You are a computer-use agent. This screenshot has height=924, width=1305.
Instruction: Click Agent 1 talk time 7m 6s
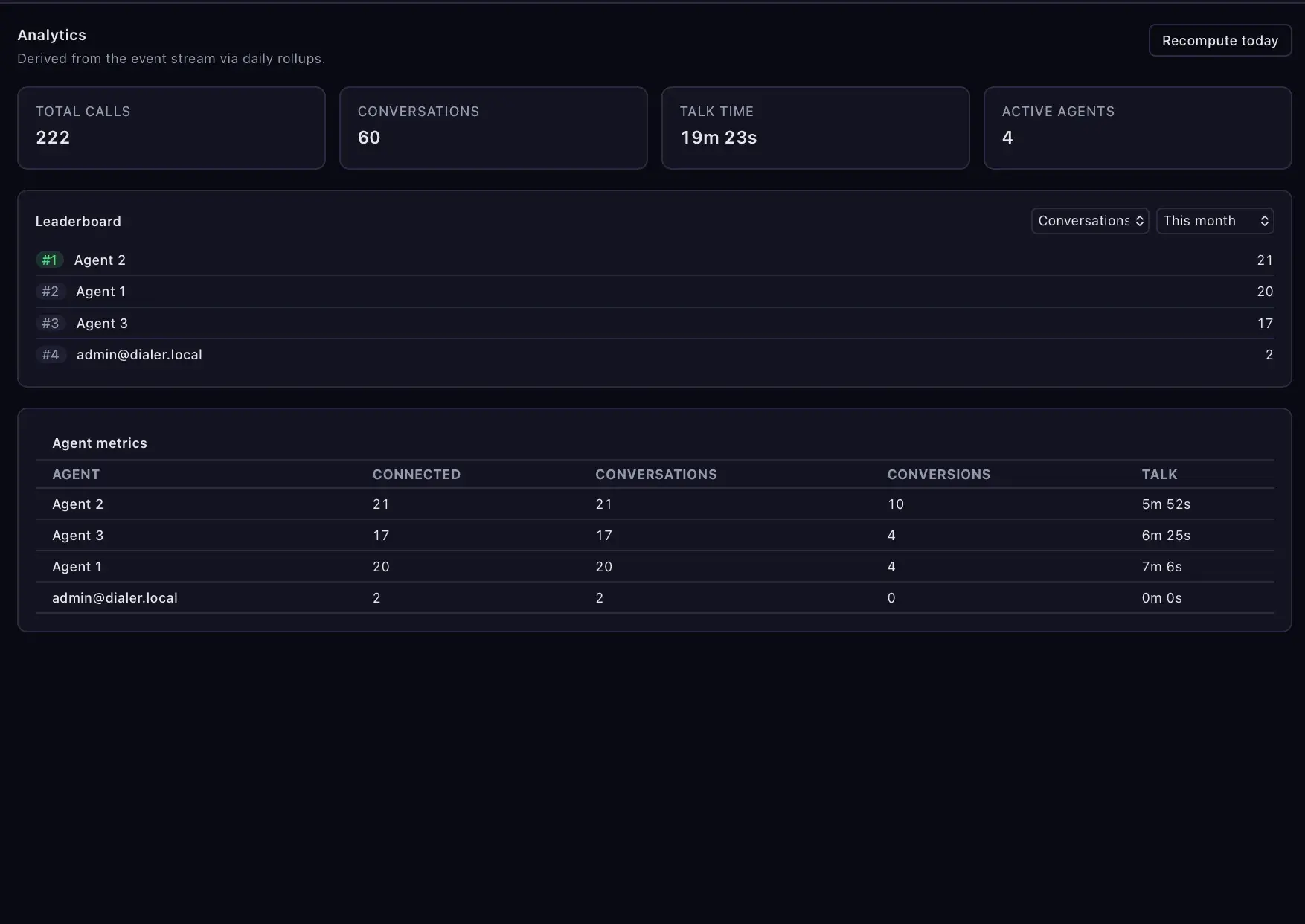1161,567
